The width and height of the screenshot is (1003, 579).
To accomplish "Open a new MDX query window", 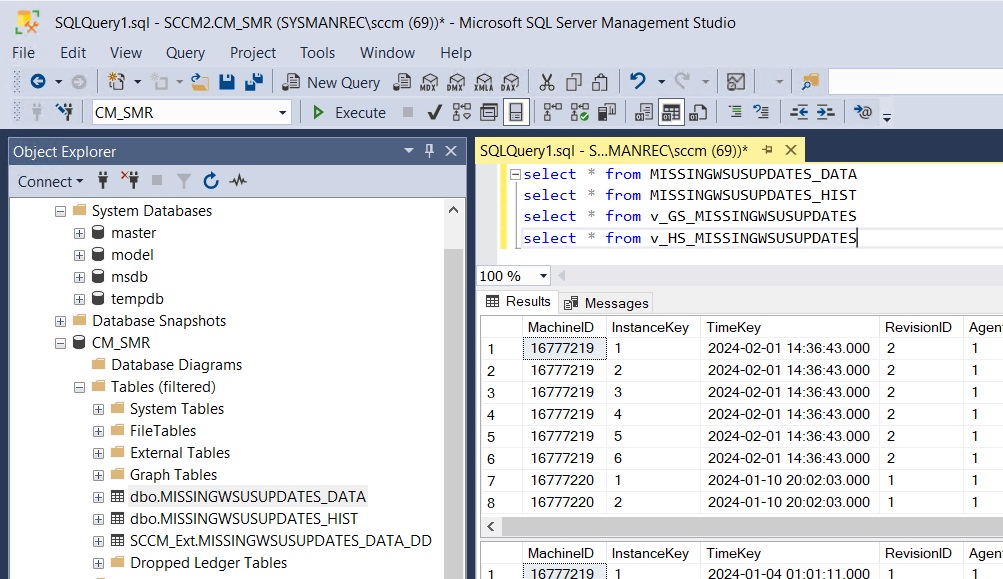I will (x=429, y=82).
